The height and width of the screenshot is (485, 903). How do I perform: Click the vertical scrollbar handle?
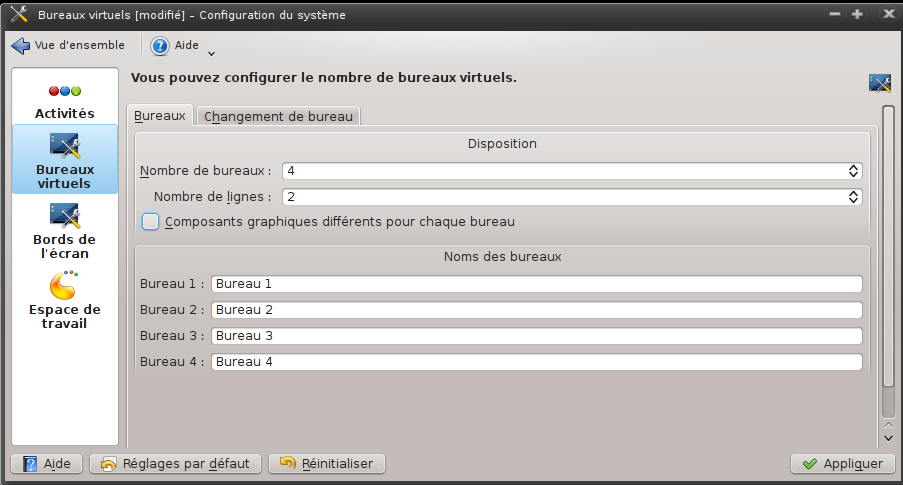(x=888, y=262)
